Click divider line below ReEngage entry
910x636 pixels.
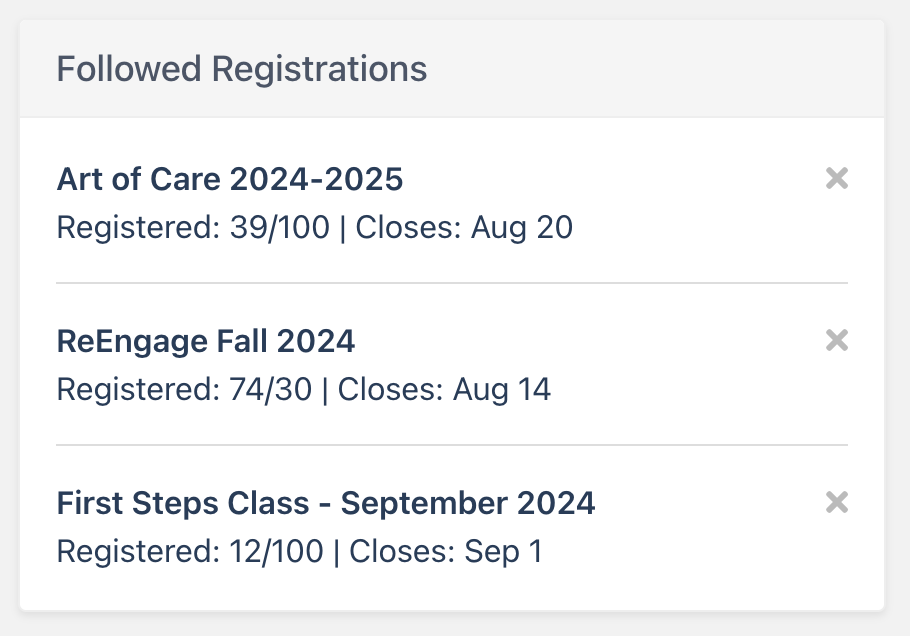point(452,445)
